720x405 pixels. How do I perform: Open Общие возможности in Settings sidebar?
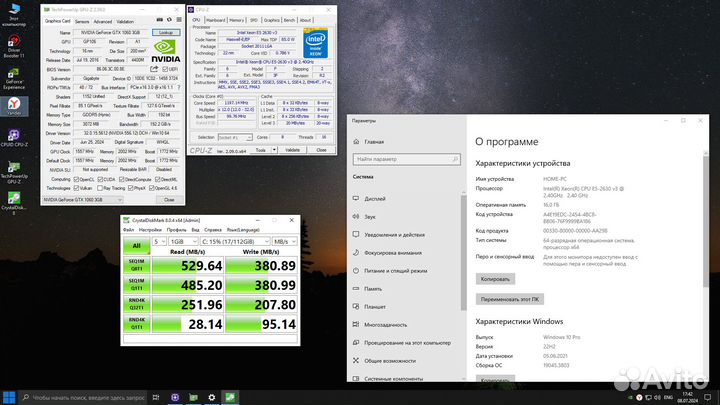pos(390,361)
